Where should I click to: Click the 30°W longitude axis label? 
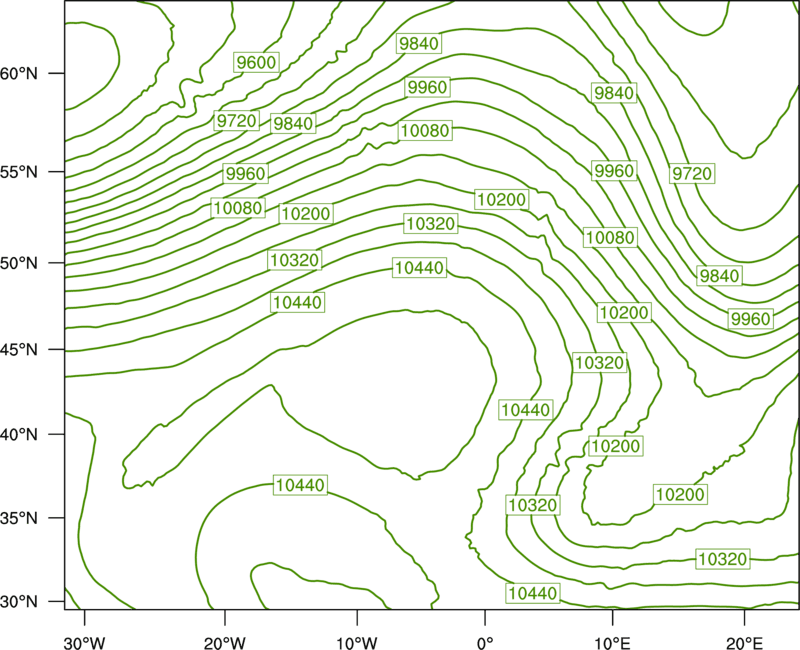pos(84,643)
